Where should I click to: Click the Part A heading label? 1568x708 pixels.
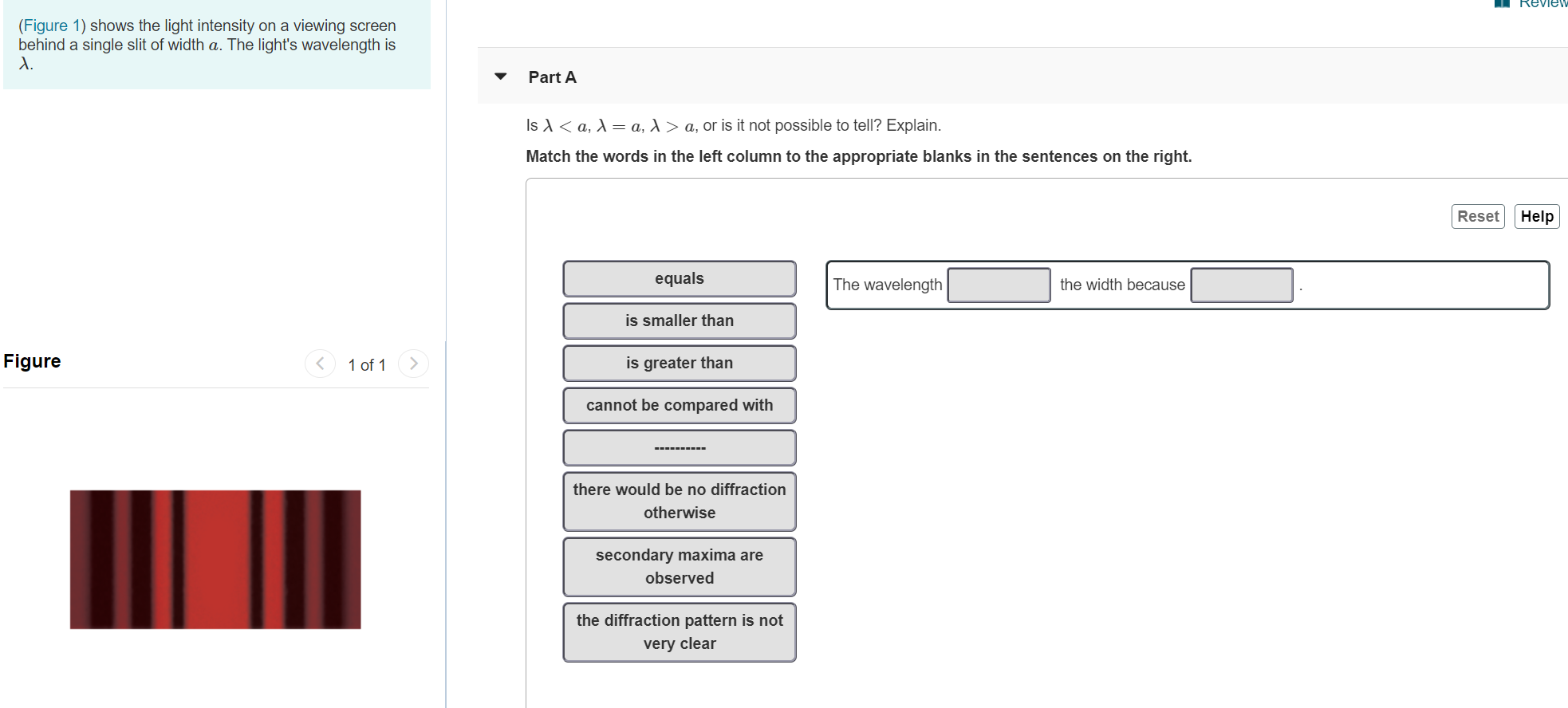click(x=551, y=77)
